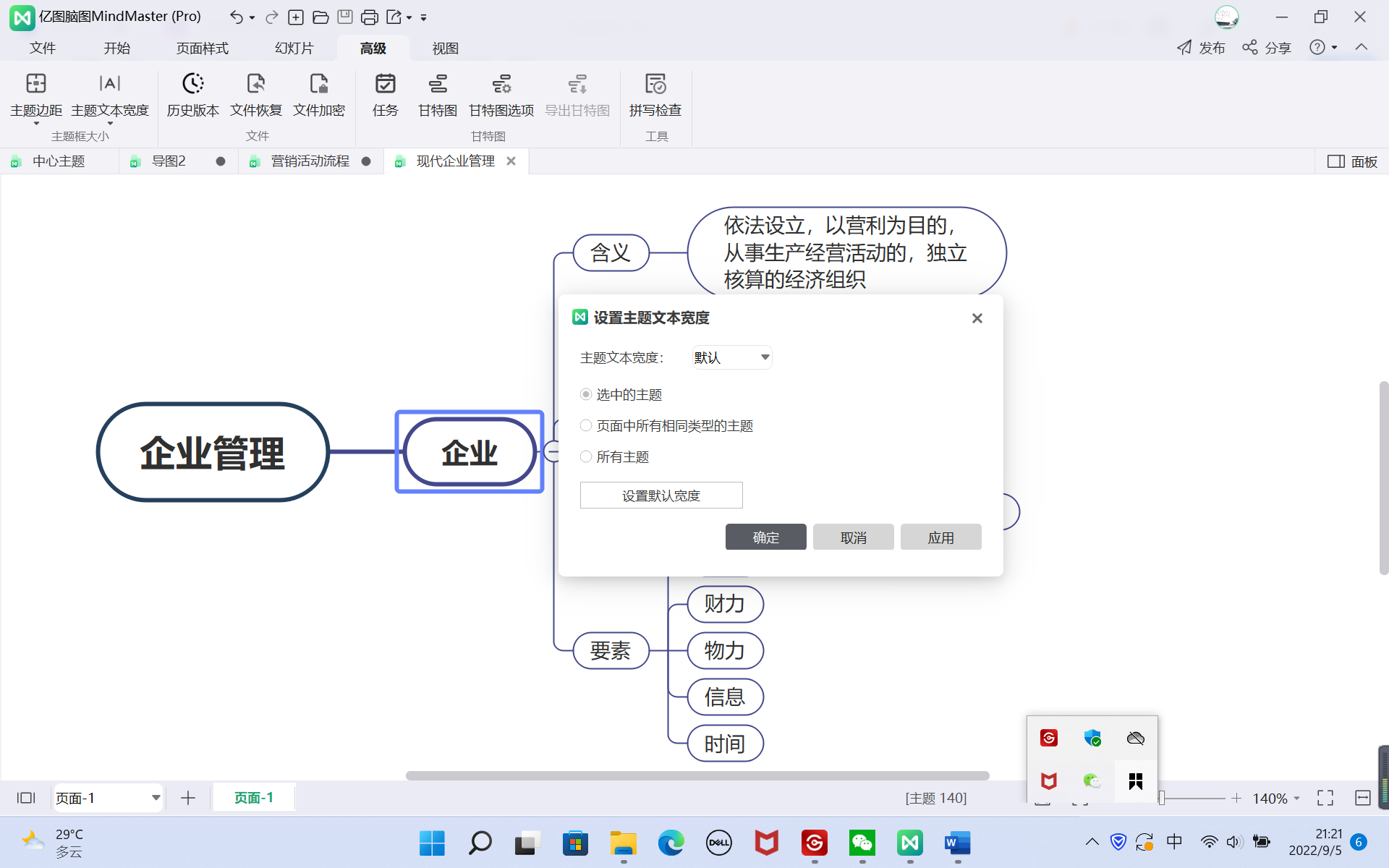Image resolution: width=1389 pixels, height=868 pixels.
Task: Switch to the 页面样式 ribbon tab
Action: [202, 48]
